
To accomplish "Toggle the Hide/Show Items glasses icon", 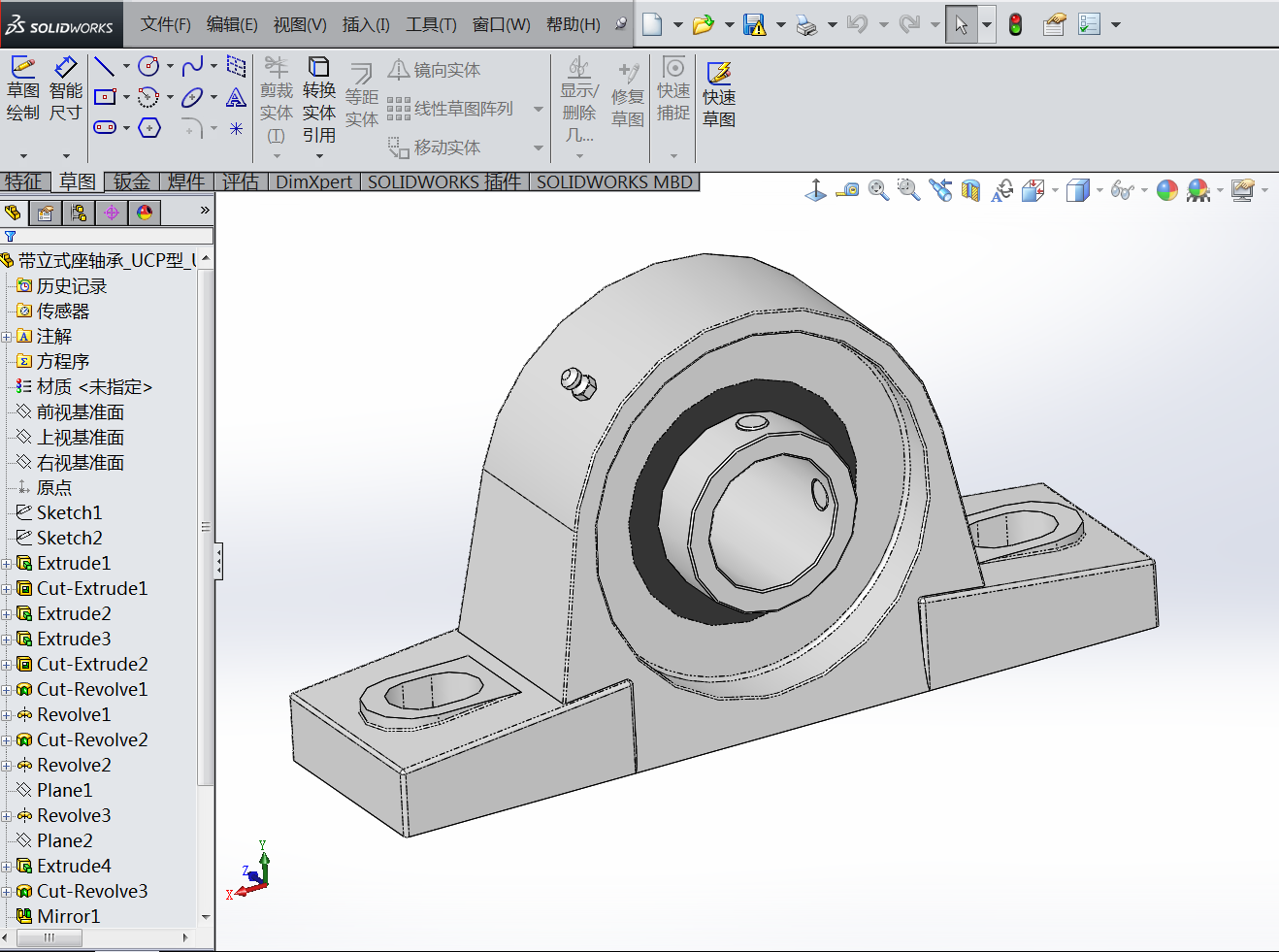I will click(x=1122, y=190).
